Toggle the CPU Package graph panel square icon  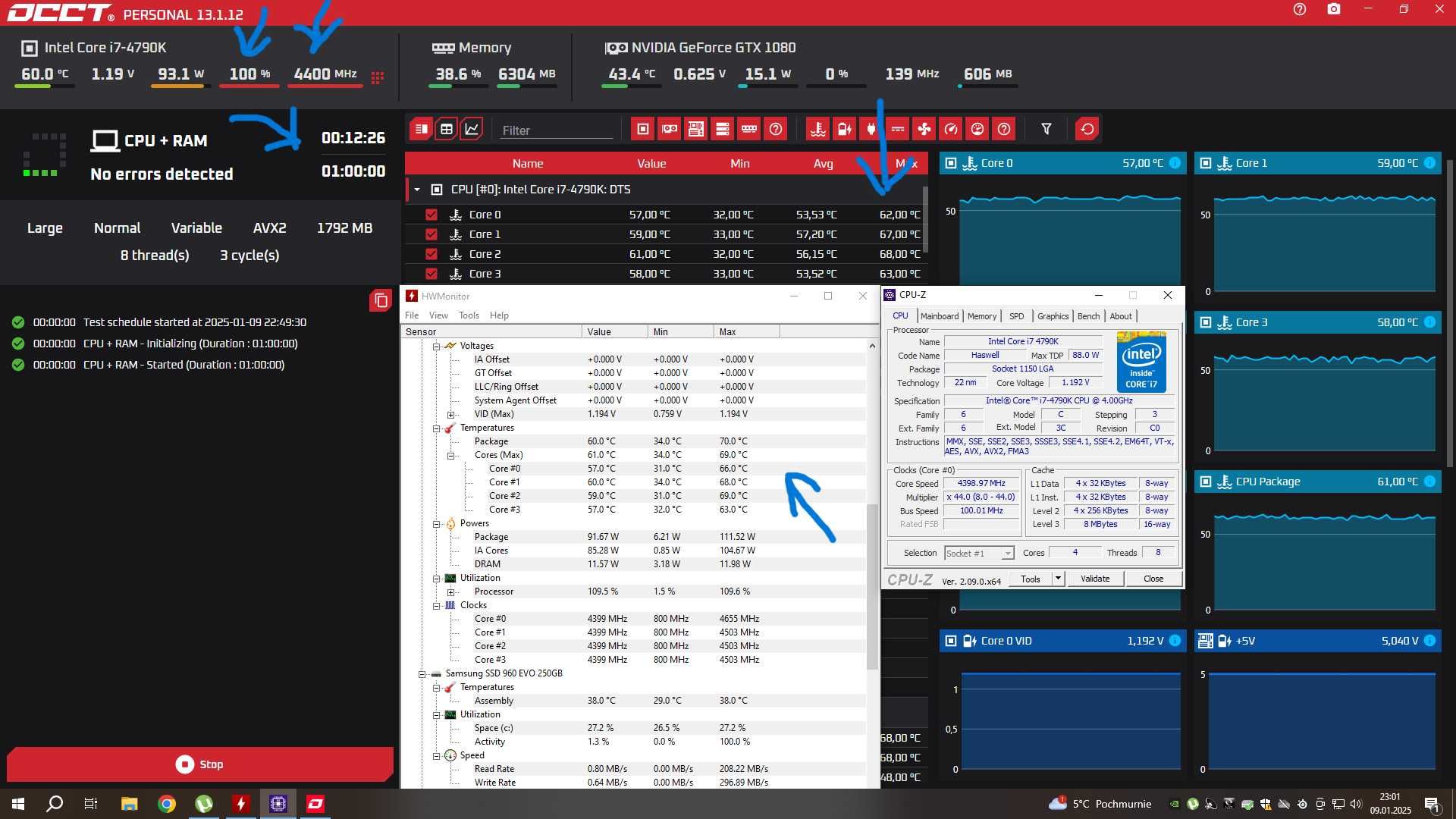(x=1206, y=482)
